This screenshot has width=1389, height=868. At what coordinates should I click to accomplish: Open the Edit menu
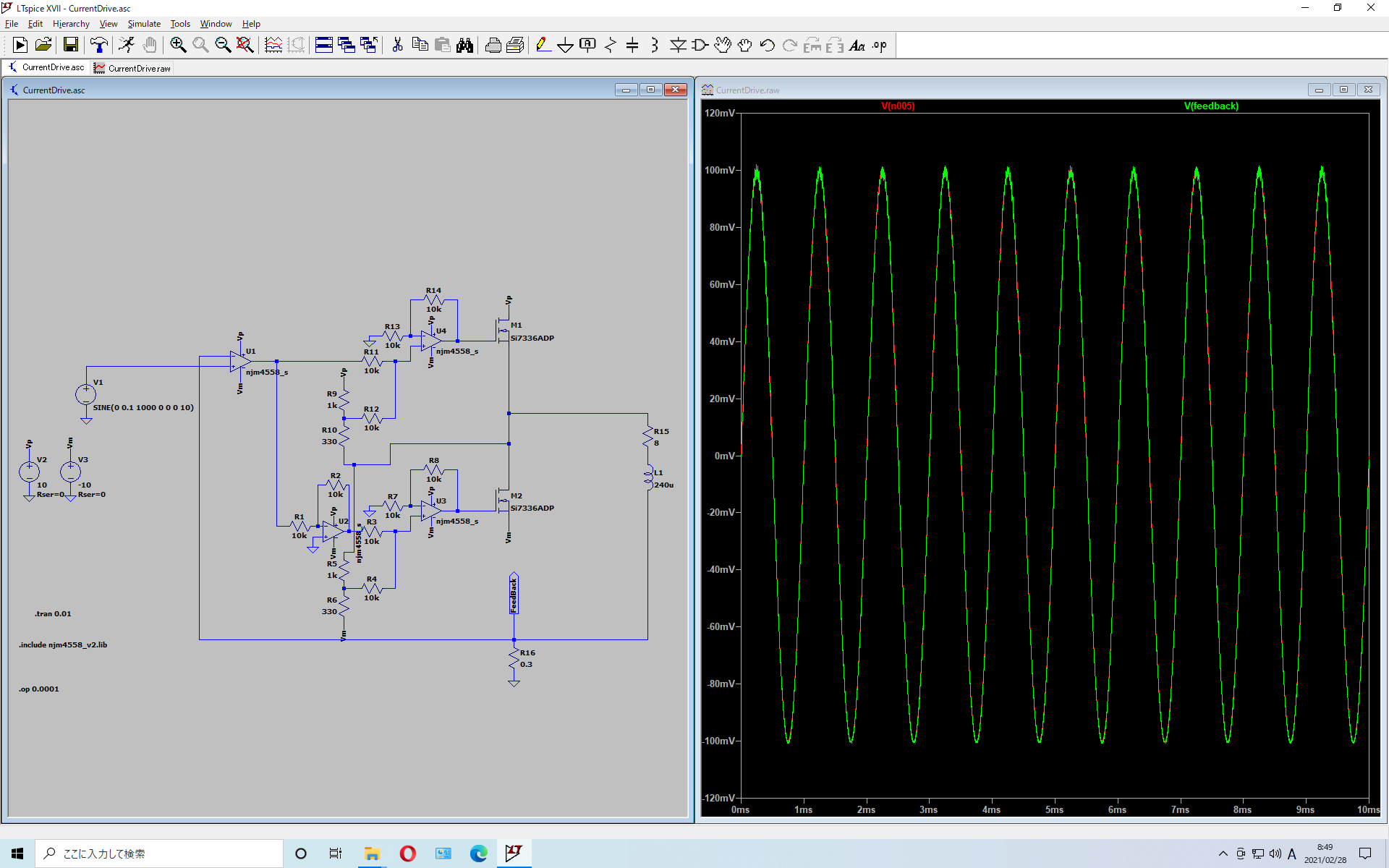(35, 24)
